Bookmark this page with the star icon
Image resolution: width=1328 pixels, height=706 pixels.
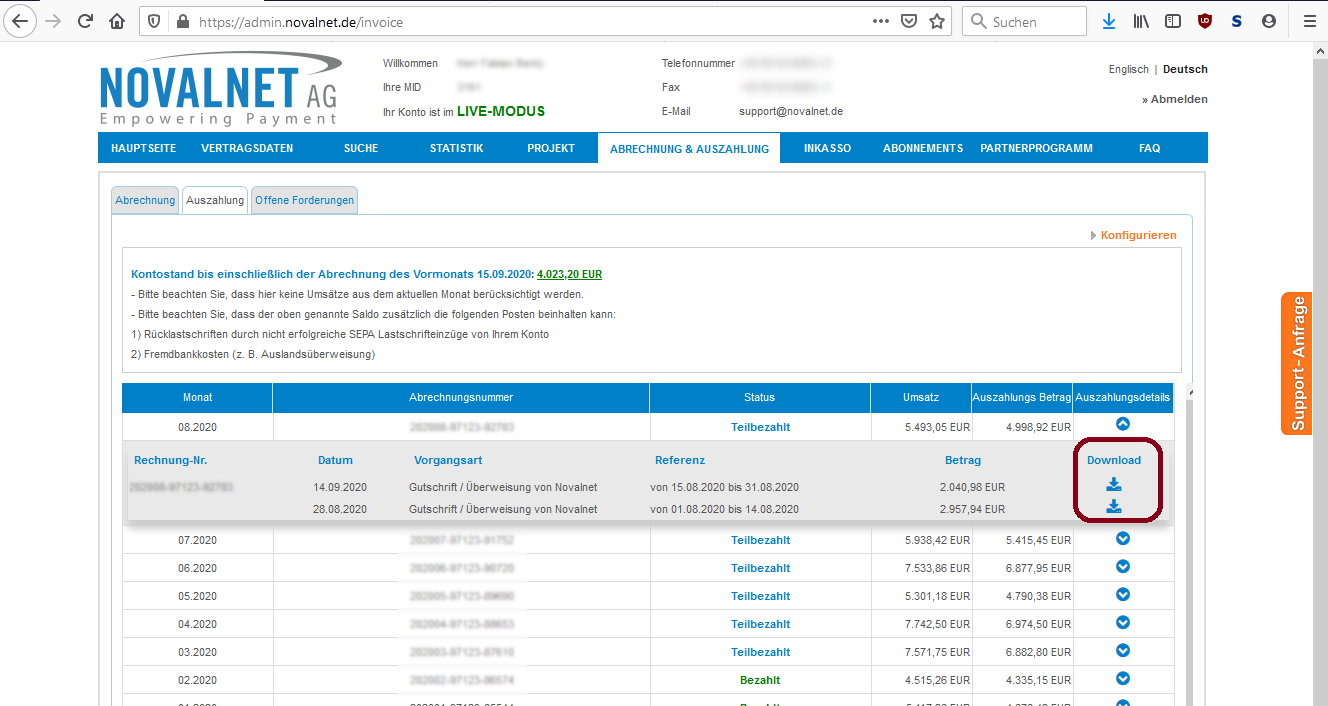pos(937,21)
